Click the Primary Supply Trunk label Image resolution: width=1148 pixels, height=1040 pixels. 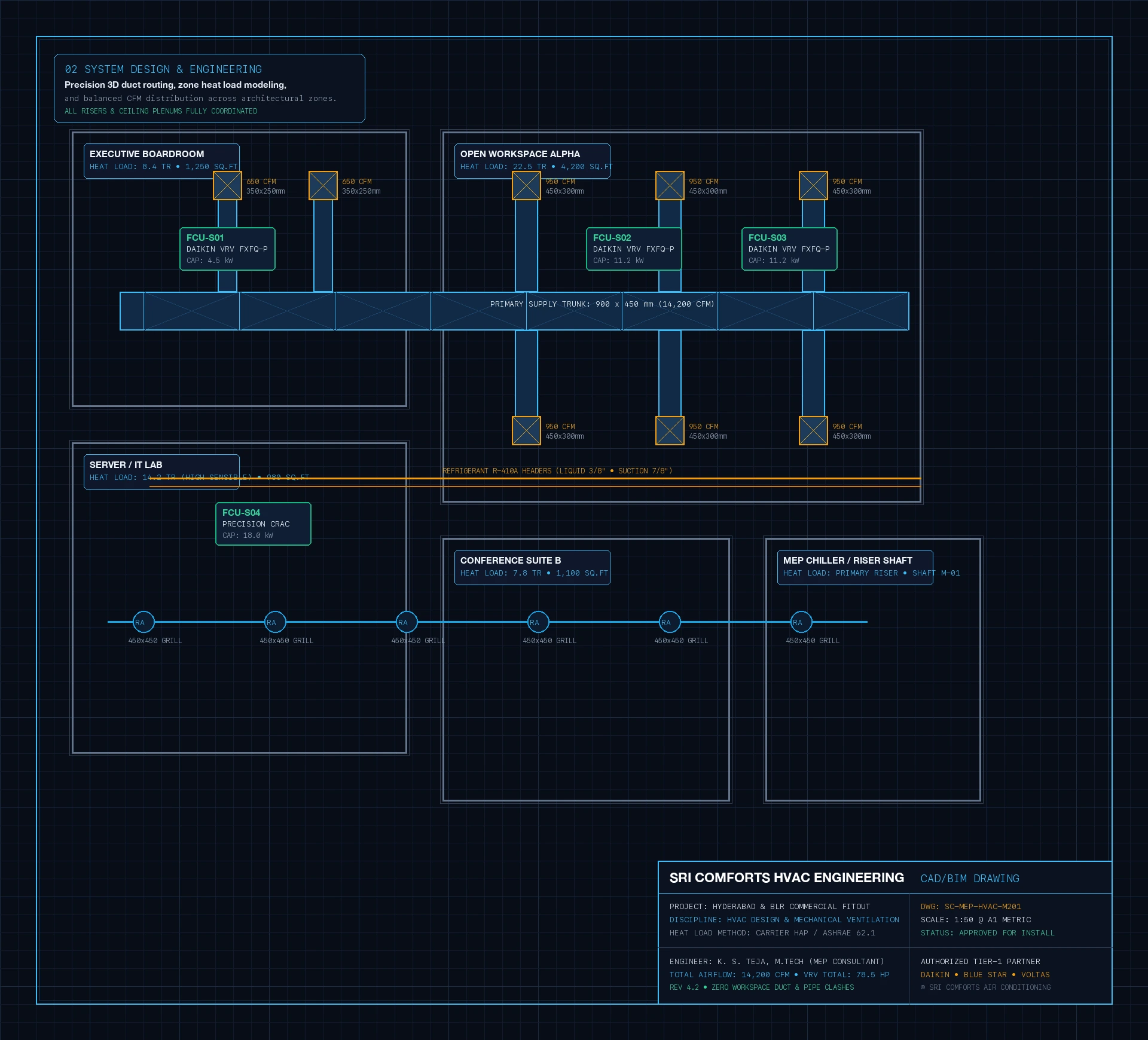pyautogui.click(x=602, y=304)
